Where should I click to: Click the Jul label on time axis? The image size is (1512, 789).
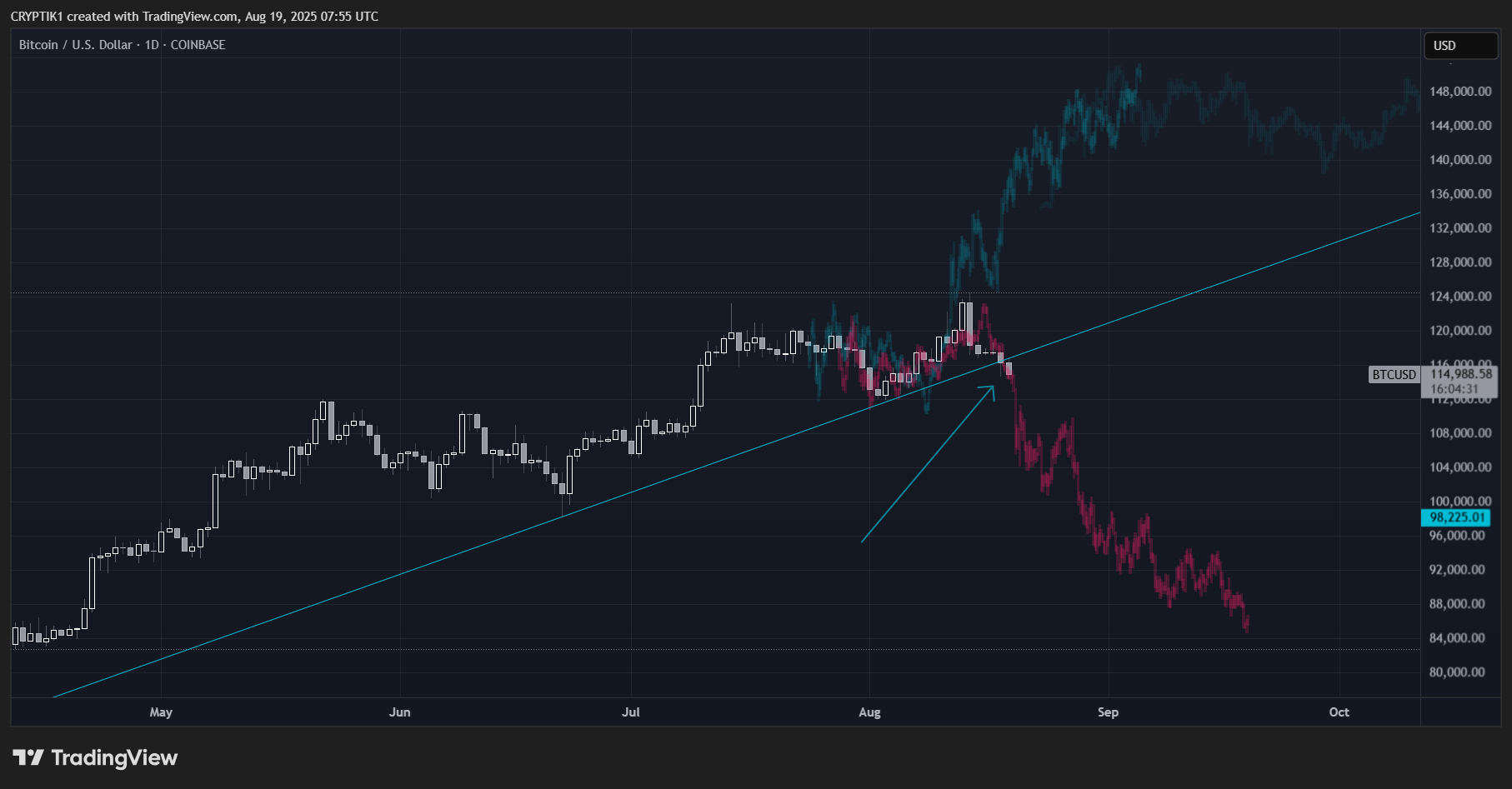[631, 712]
